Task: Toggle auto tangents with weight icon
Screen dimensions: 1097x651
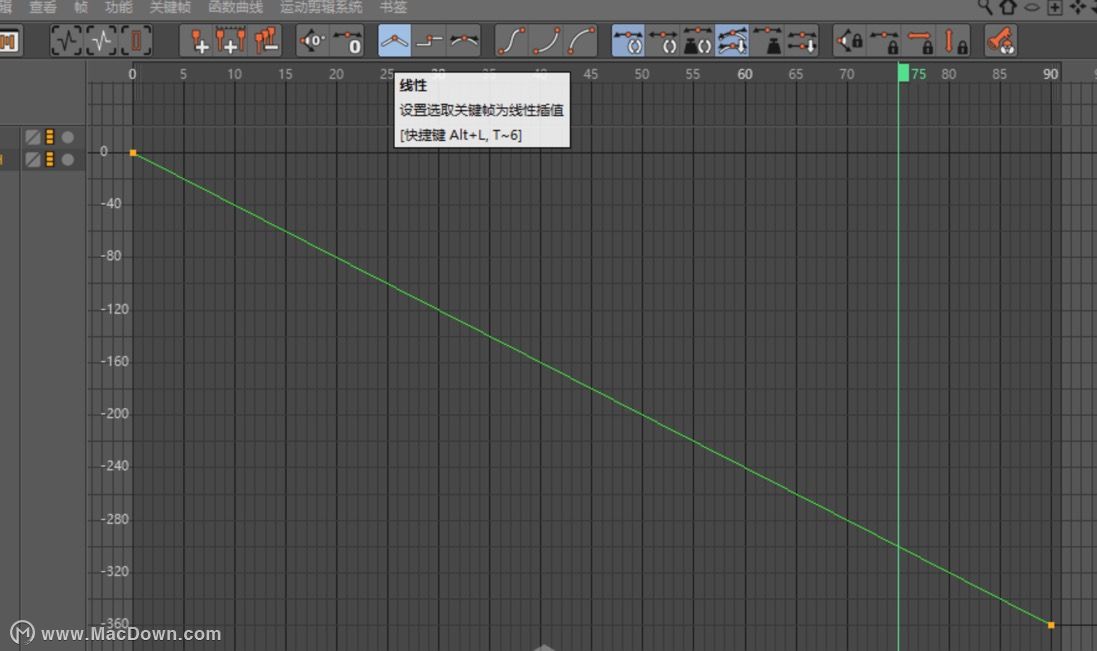Action: [x=698, y=41]
